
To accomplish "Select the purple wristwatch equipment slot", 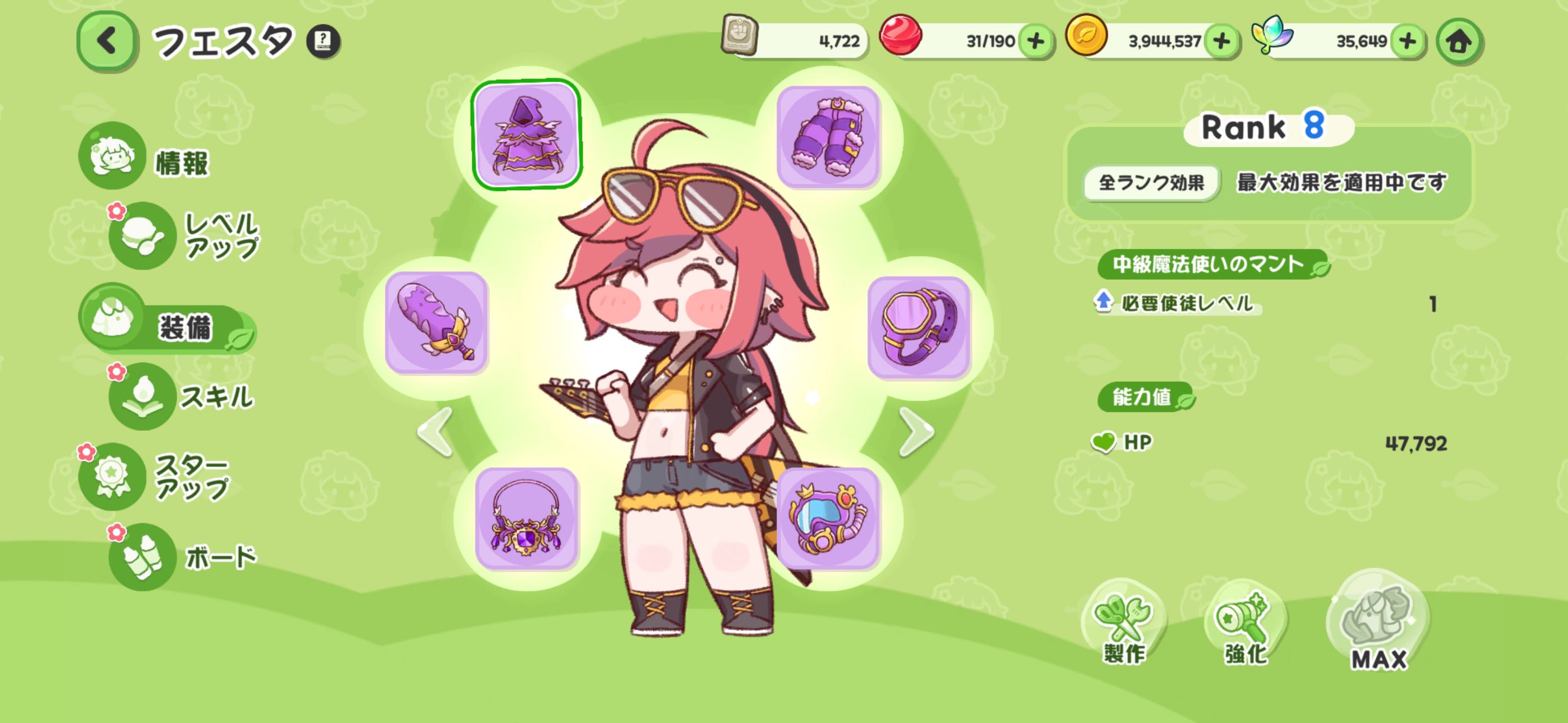I will point(919,327).
